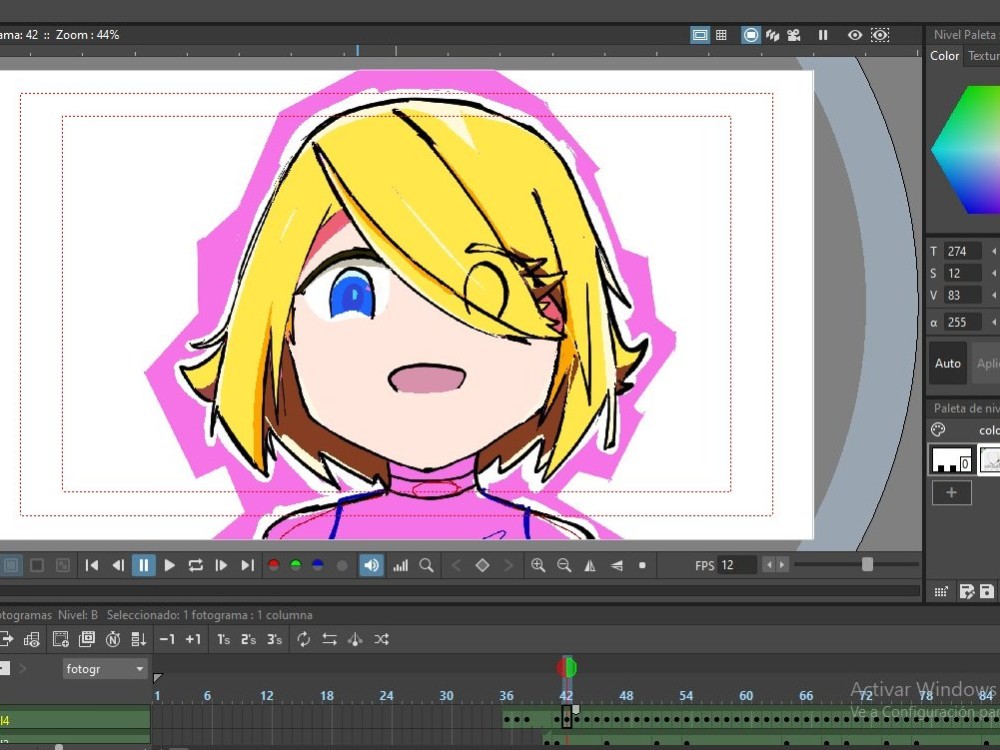The height and width of the screenshot is (750, 1000).
Task: Toggle matte channel gray circle
Action: pos(342,566)
